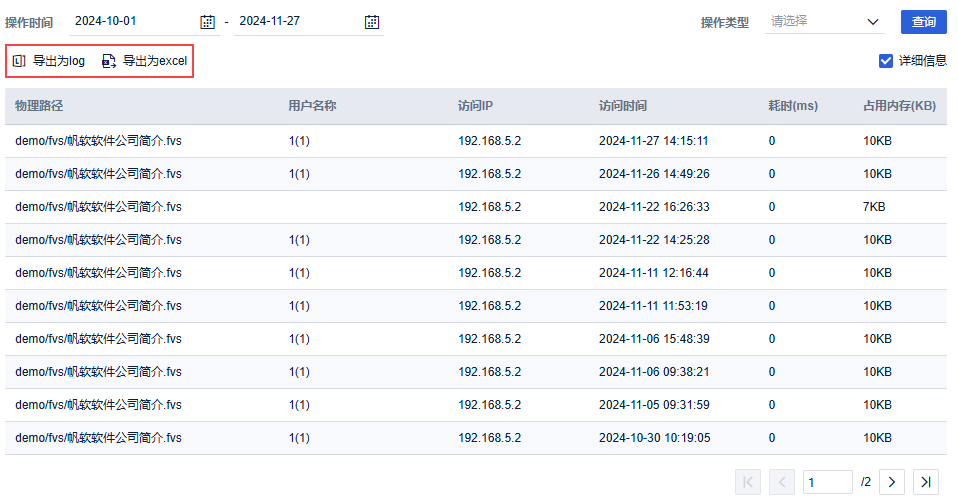Screen dimensions: 958x500
Task: Open the end date calendar icon
Action: [x=372, y=22]
